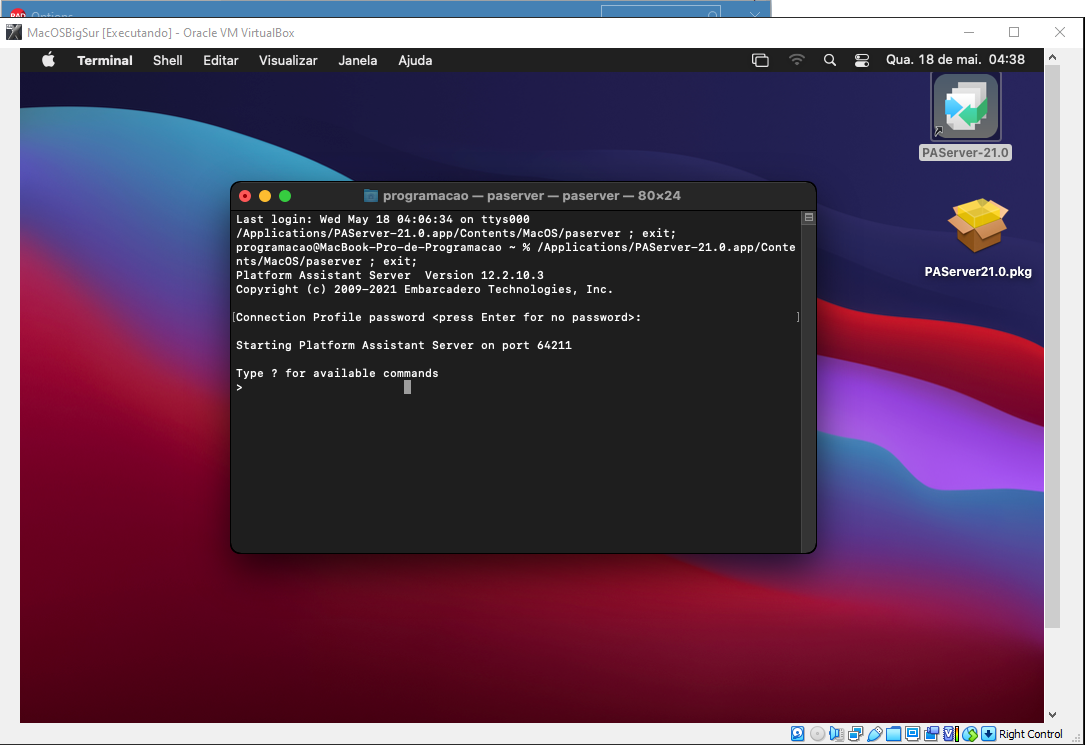The image size is (1085, 745).
Task: Click the Terminal command prompt line
Action: tap(516, 387)
